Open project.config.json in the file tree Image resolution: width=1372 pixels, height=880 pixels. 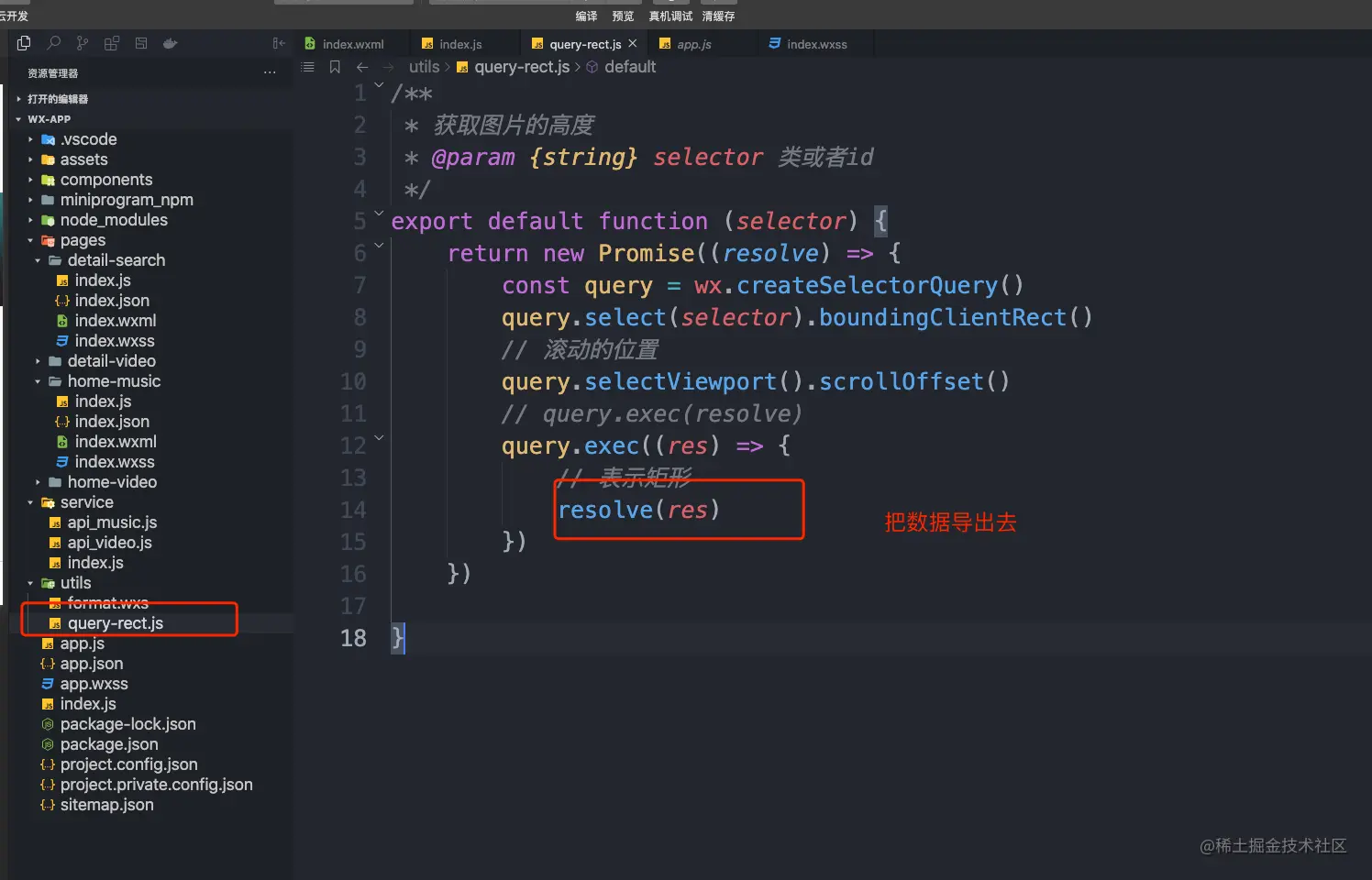tap(129, 764)
